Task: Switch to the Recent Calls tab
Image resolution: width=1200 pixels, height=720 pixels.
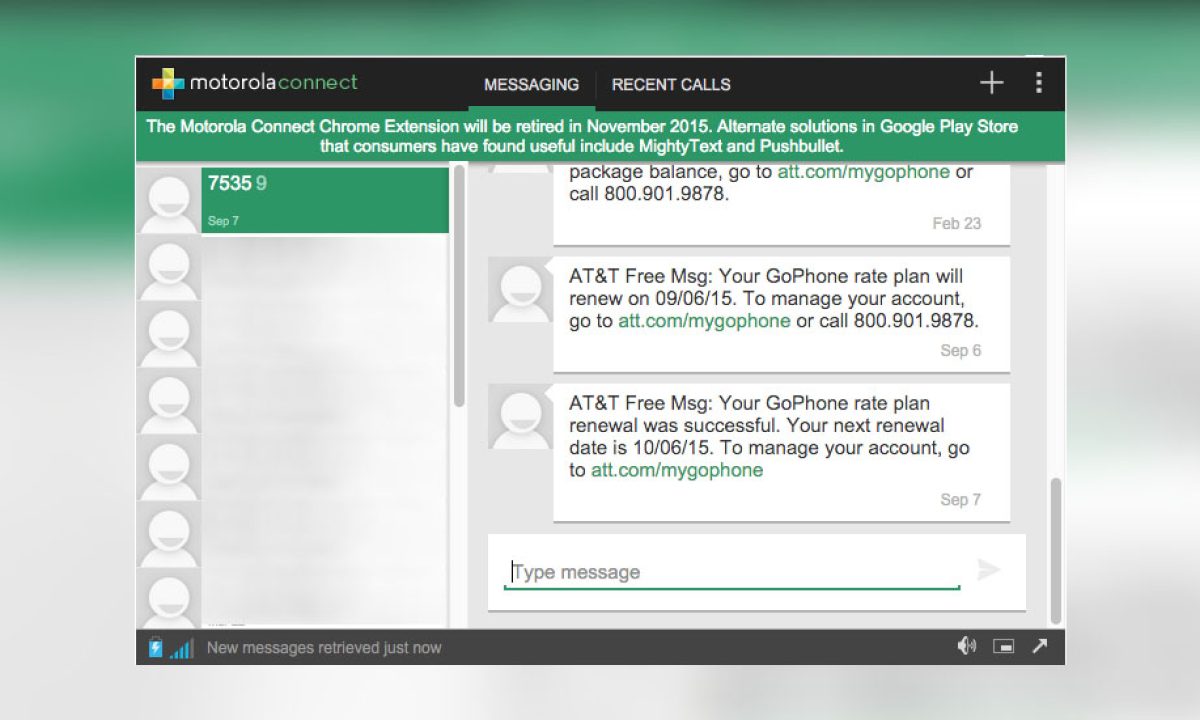Action: [671, 85]
